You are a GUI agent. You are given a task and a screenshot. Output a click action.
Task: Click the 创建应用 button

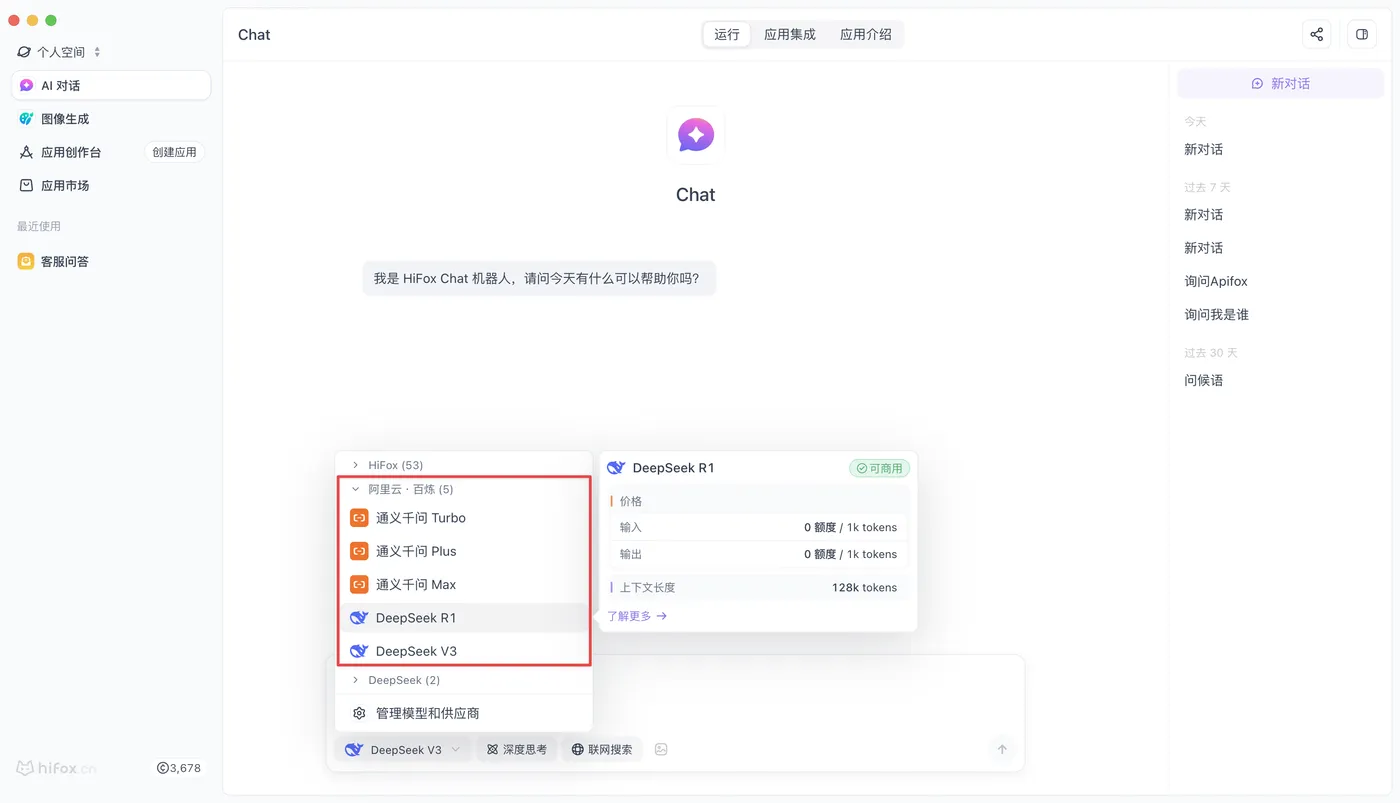click(174, 152)
